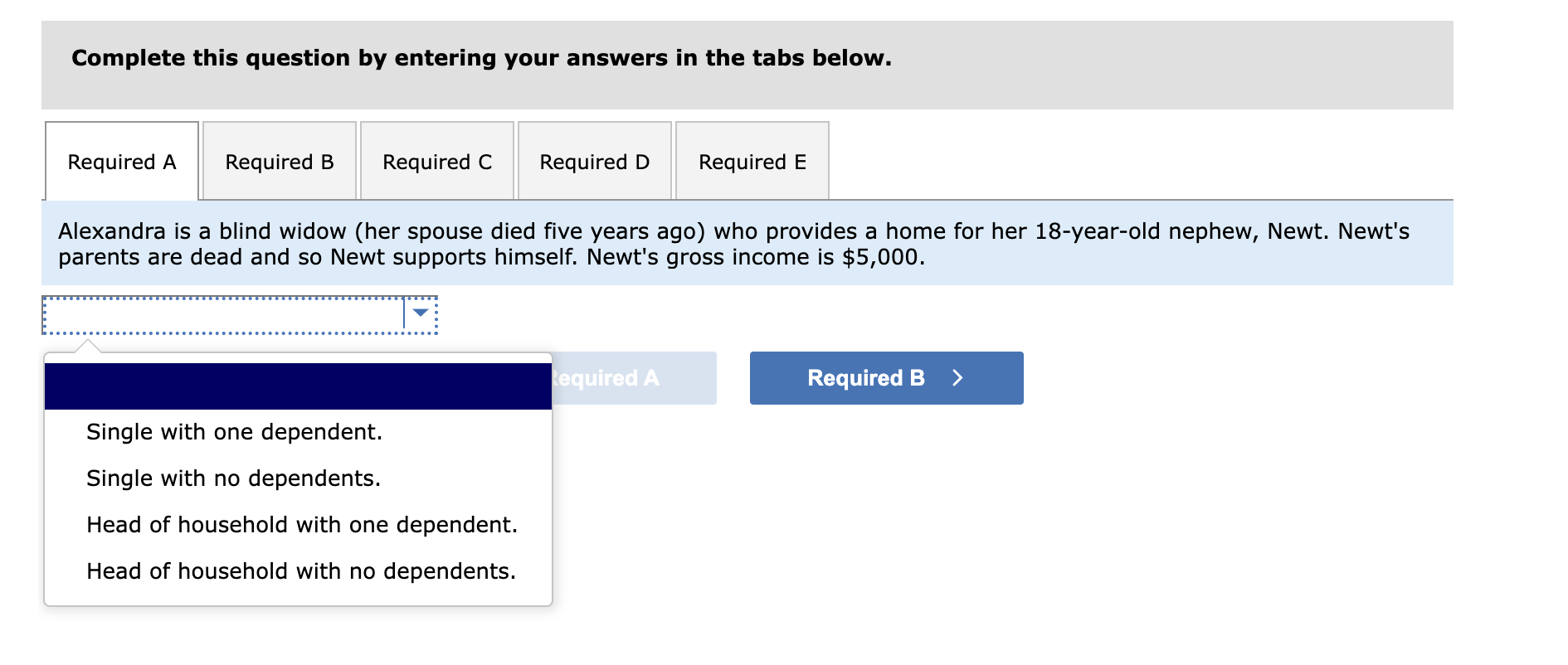1568x665 pixels.
Task: Switch to the Required A tab
Action: click(x=122, y=162)
